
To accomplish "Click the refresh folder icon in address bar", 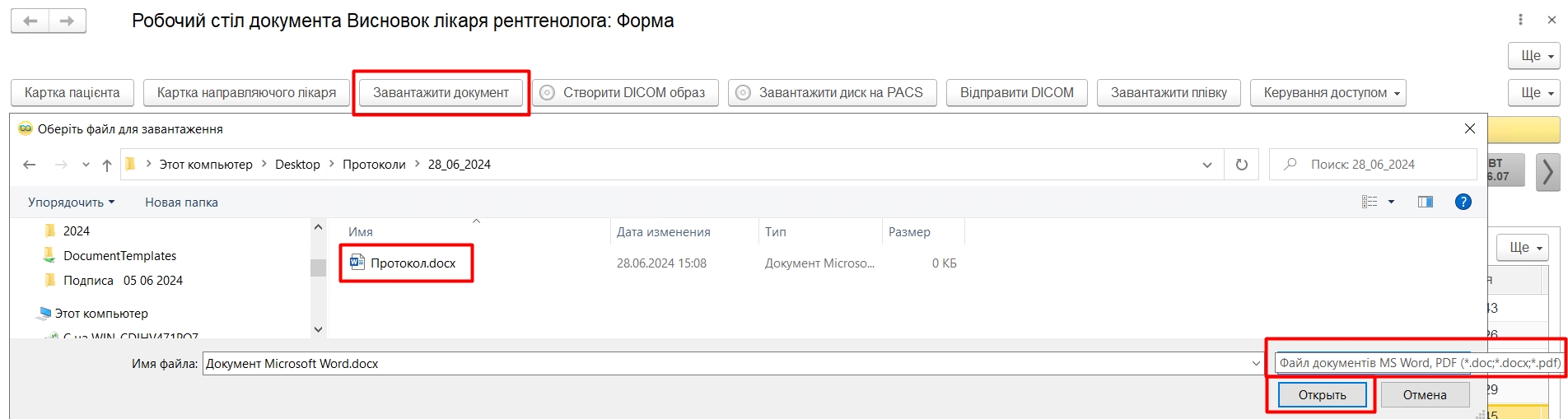I will click(x=1241, y=165).
